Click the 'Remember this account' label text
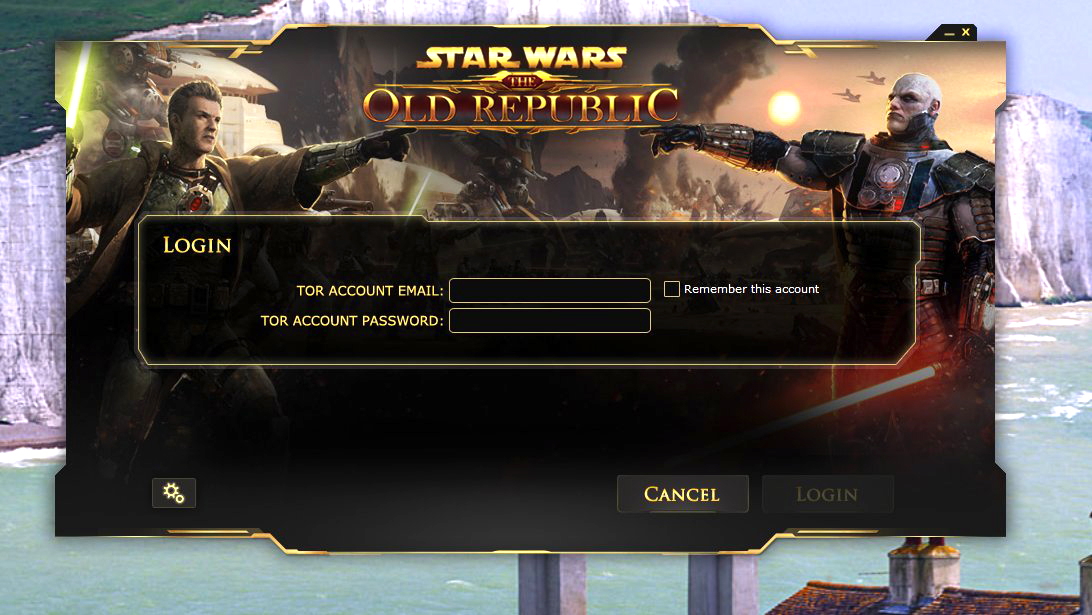This screenshot has height=615, width=1092. [751, 289]
